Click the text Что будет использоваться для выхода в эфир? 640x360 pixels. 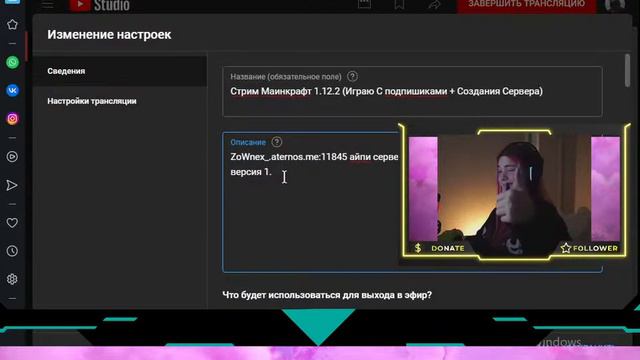tap(327, 295)
